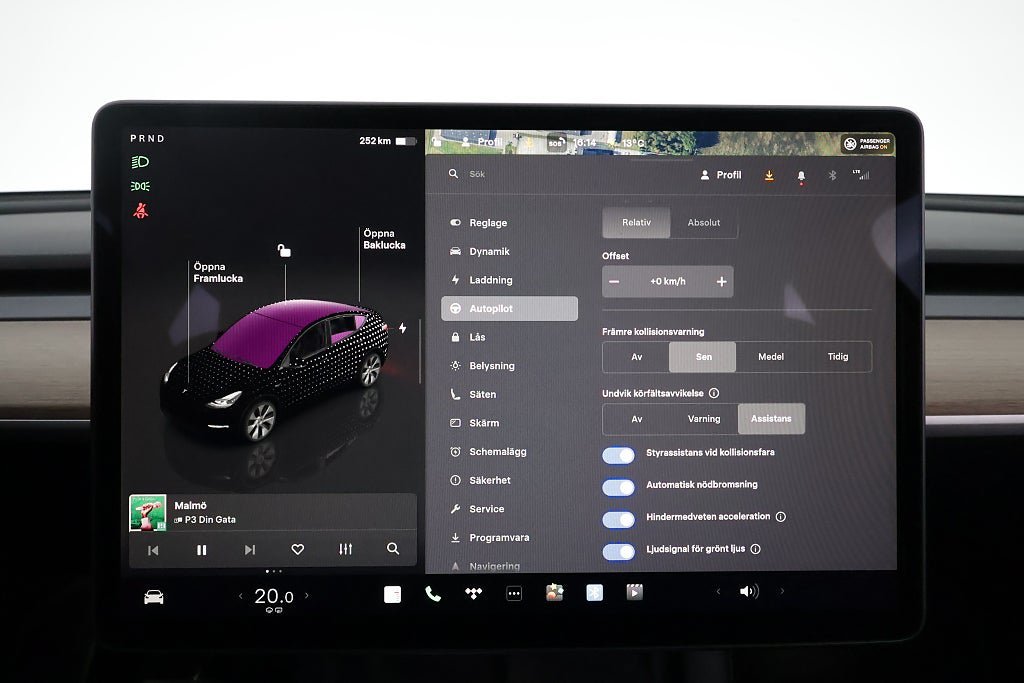
Task: Unlock the car using the padlock icon
Action: pyautogui.click(x=284, y=251)
